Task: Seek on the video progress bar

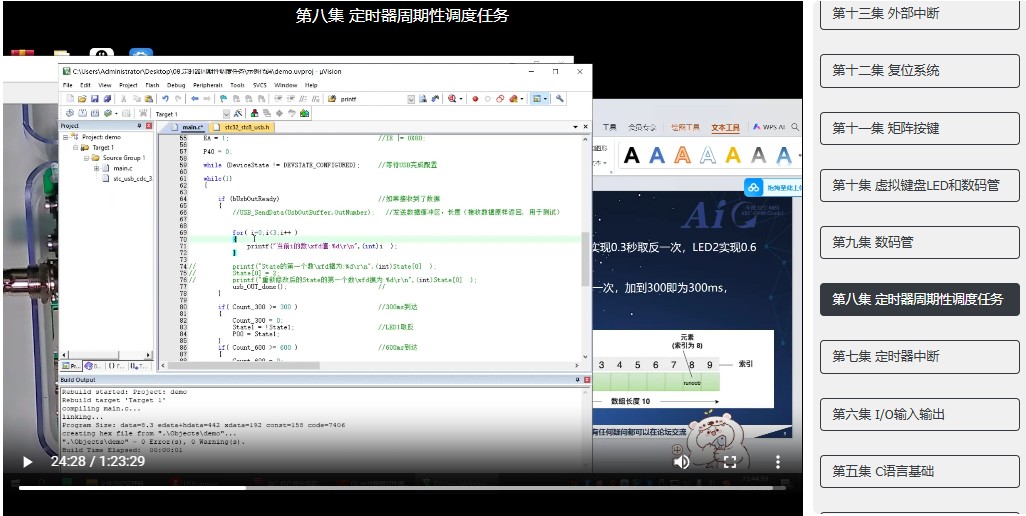Action: click(402, 487)
